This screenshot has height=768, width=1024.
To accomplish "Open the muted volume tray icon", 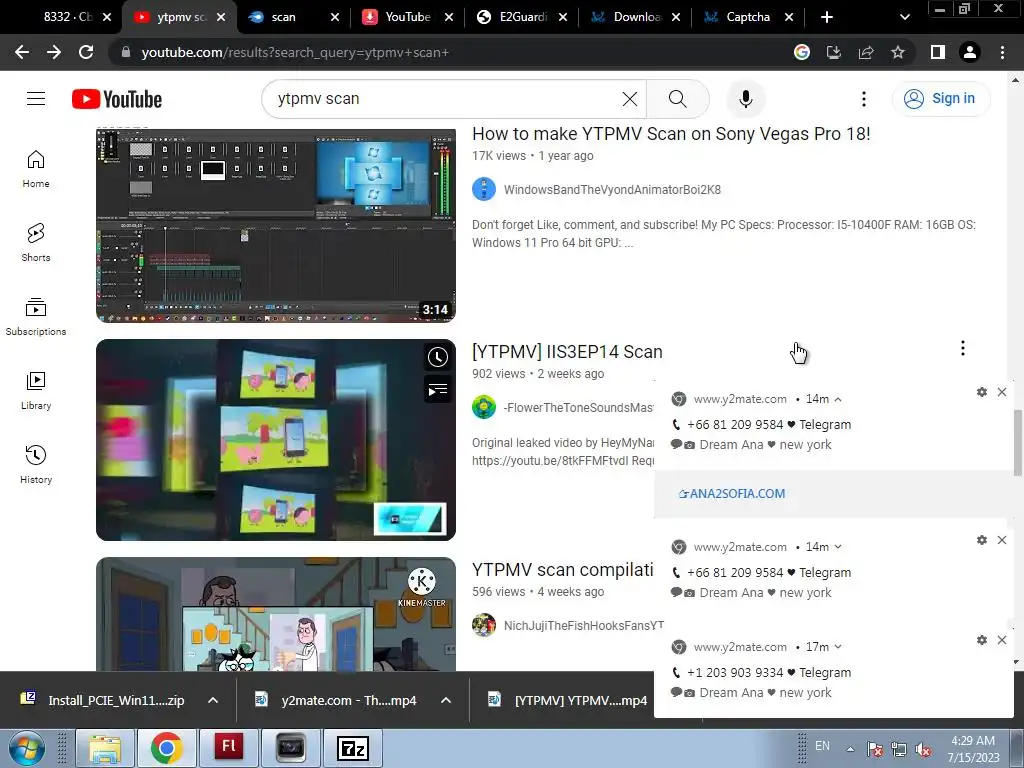I will (x=923, y=749).
